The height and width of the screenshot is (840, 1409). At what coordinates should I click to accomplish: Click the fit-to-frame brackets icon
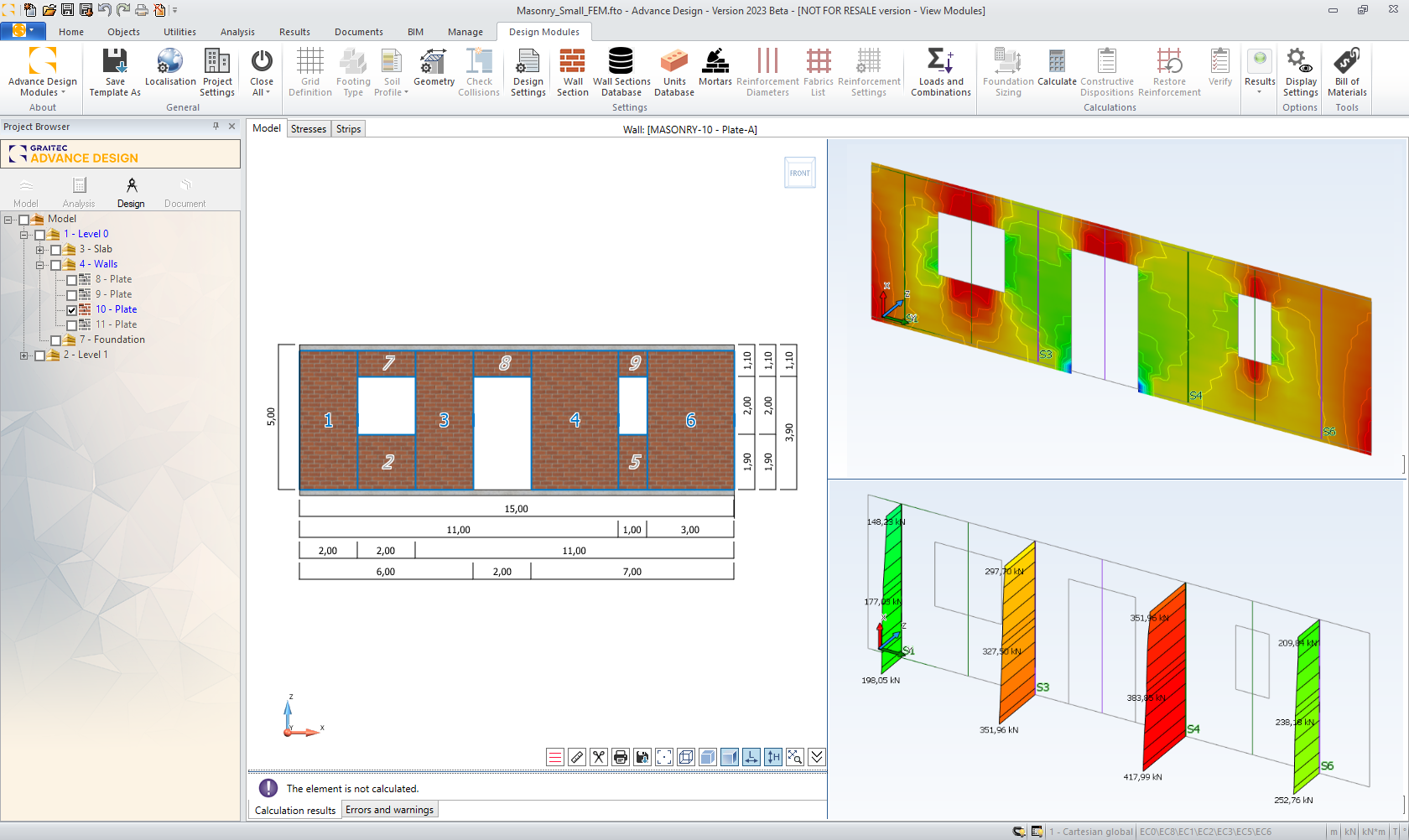664,757
